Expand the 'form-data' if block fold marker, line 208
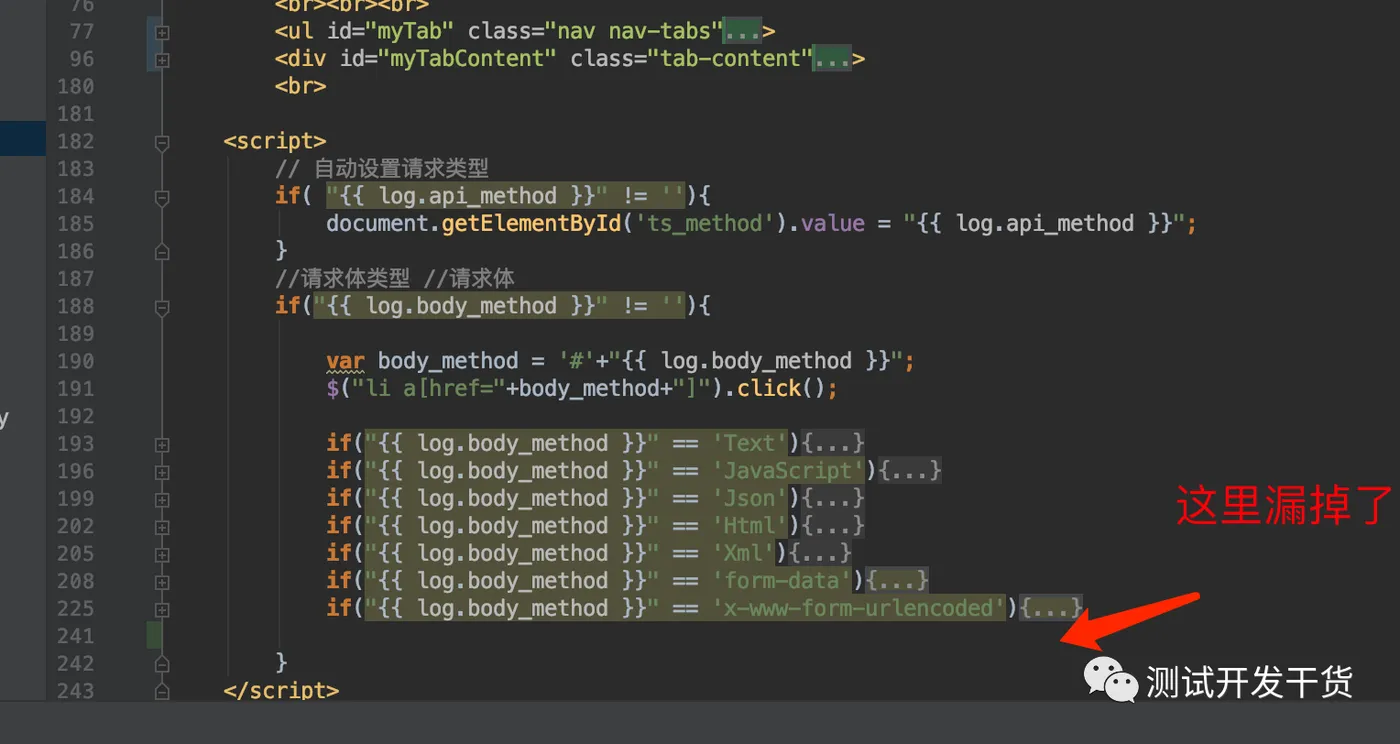The image size is (1400, 744). tap(162, 582)
